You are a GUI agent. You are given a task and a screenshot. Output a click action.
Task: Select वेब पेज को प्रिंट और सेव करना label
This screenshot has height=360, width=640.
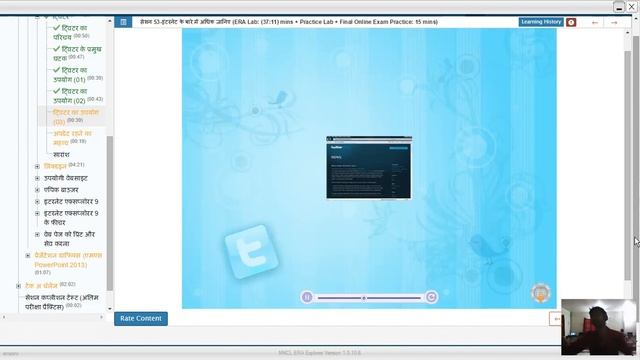click(69, 239)
